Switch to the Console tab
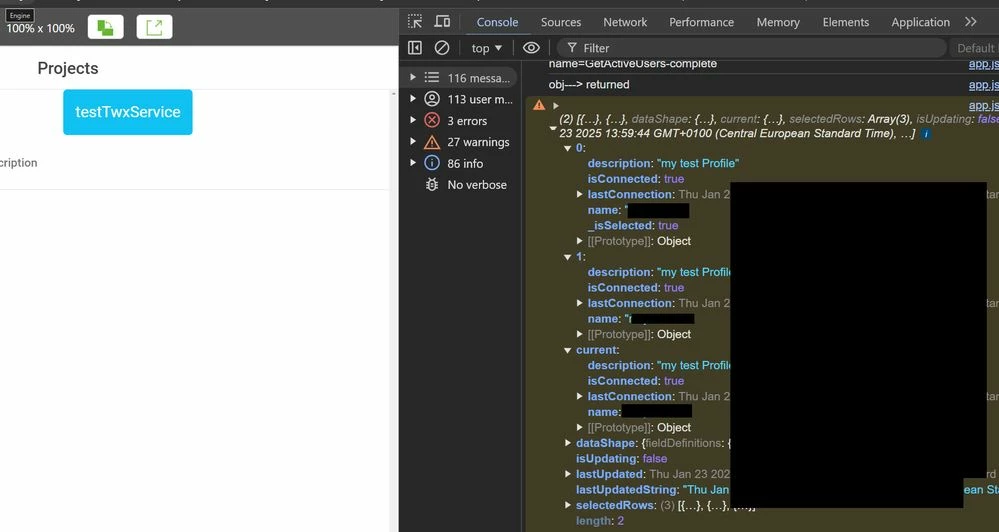Image resolution: width=999 pixels, height=532 pixels. tap(497, 22)
